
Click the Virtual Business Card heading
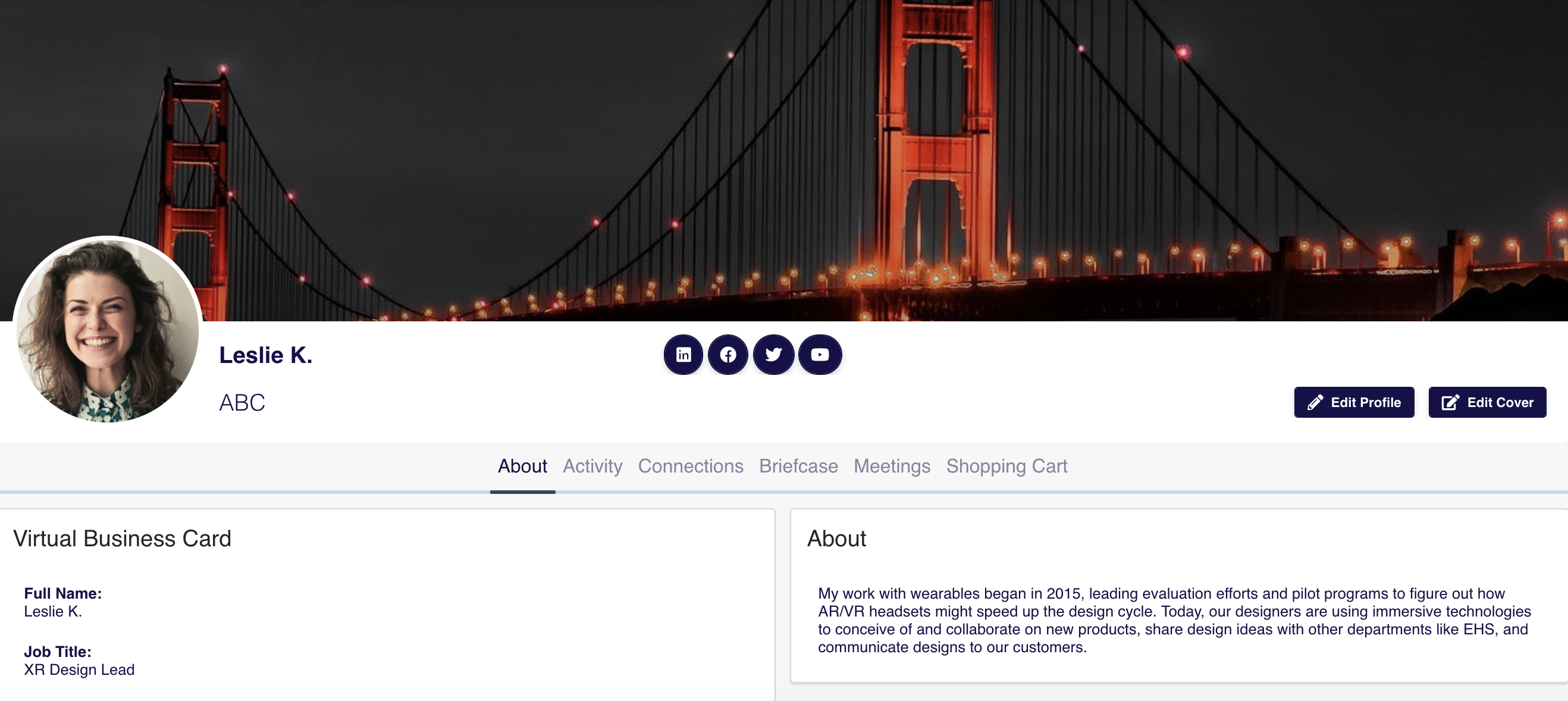pyautogui.click(x=122, y=539)
